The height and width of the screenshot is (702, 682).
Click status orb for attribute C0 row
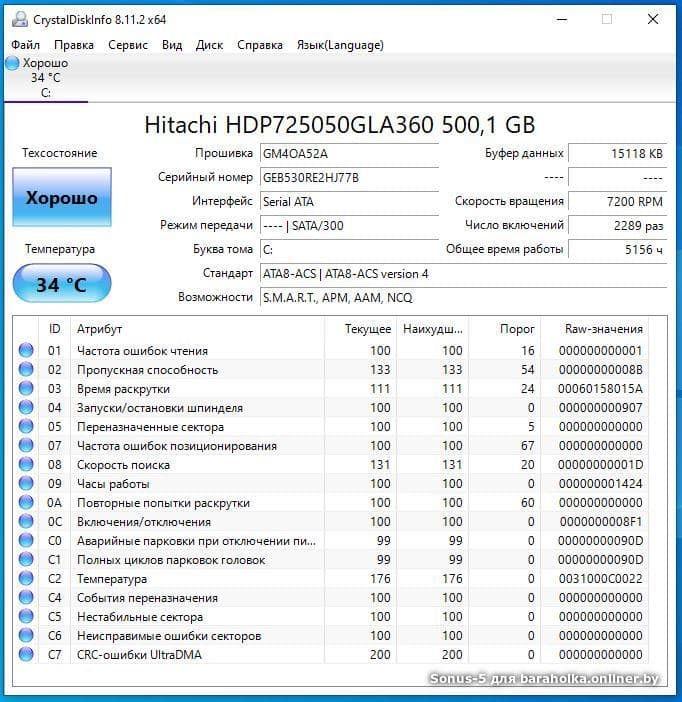(x=26, y=540)
